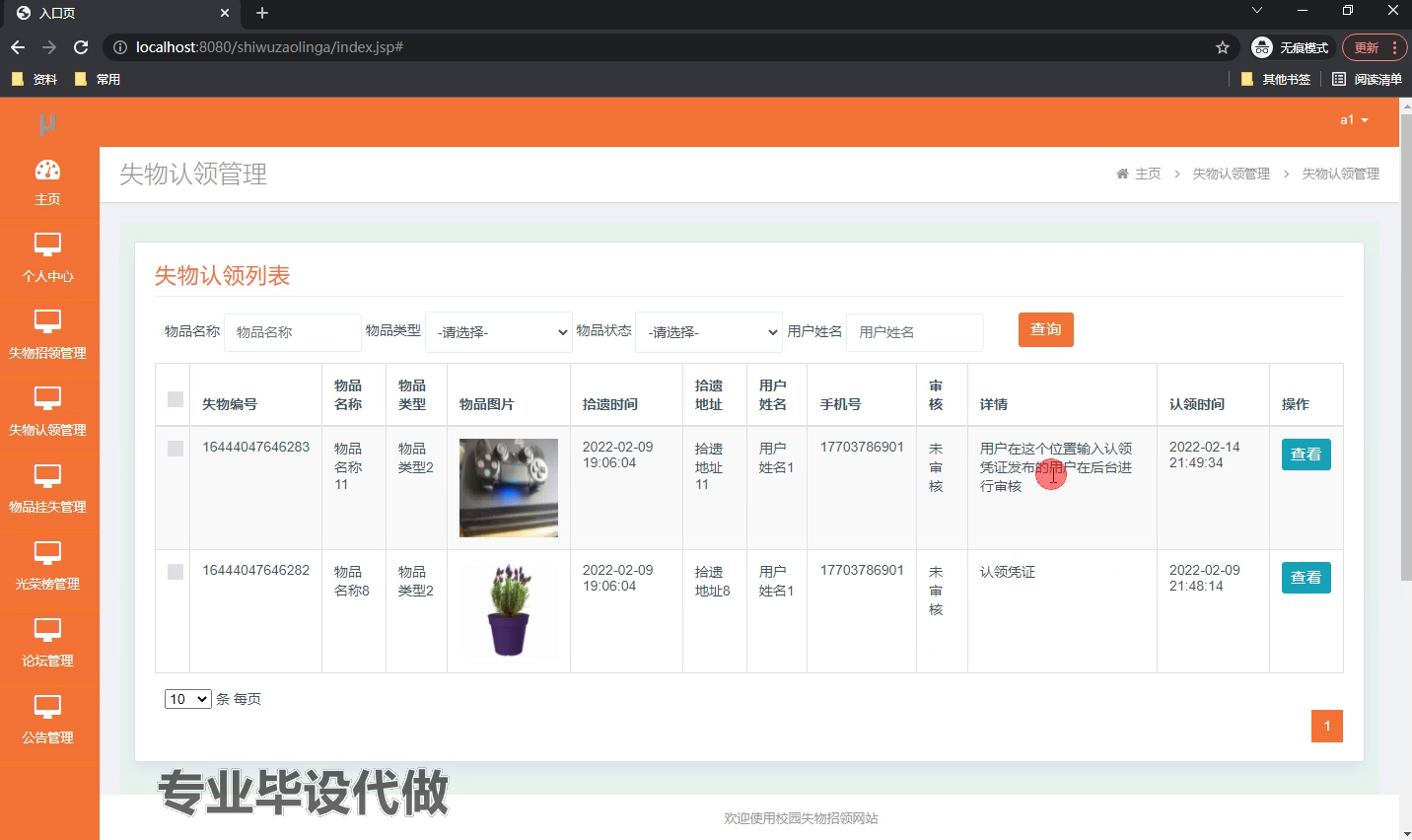Click the browser back arrow
The width and height of the screenshot is (1412, 840).
(x=18, y=47)
